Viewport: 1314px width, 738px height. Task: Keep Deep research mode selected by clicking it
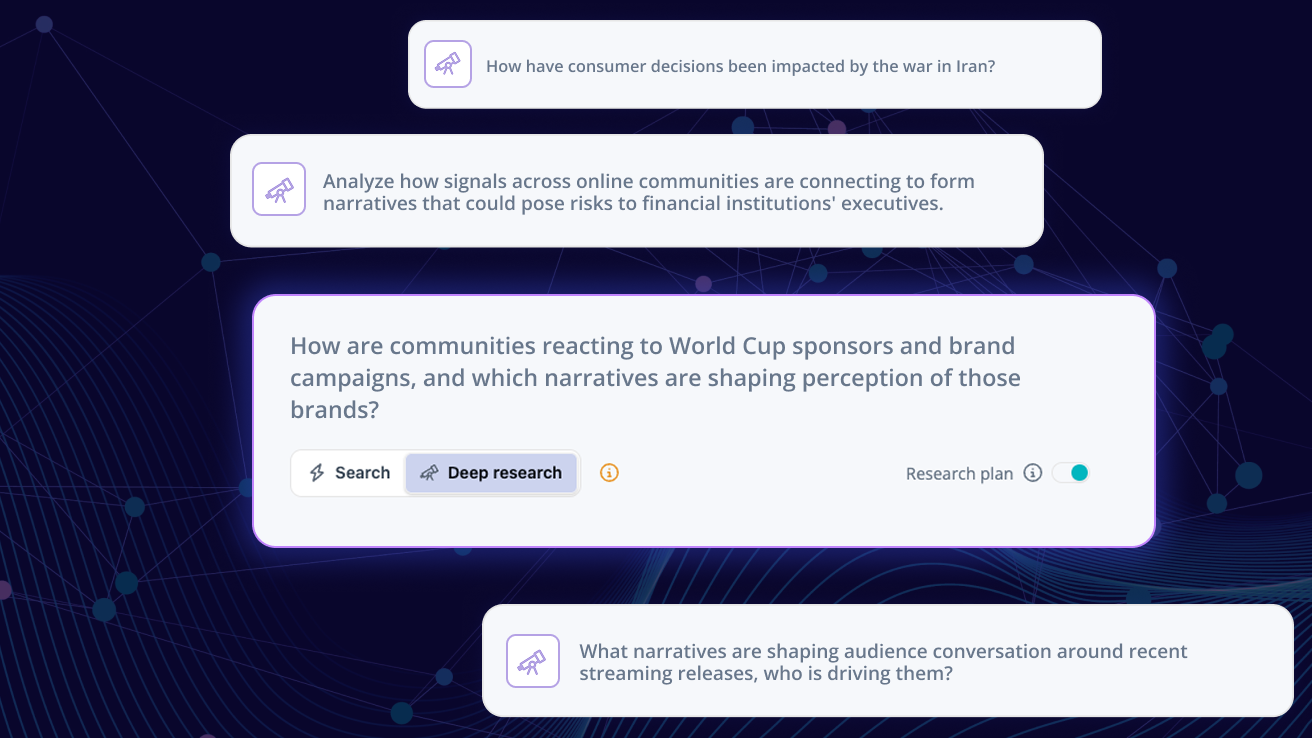(x=492, y=472)
